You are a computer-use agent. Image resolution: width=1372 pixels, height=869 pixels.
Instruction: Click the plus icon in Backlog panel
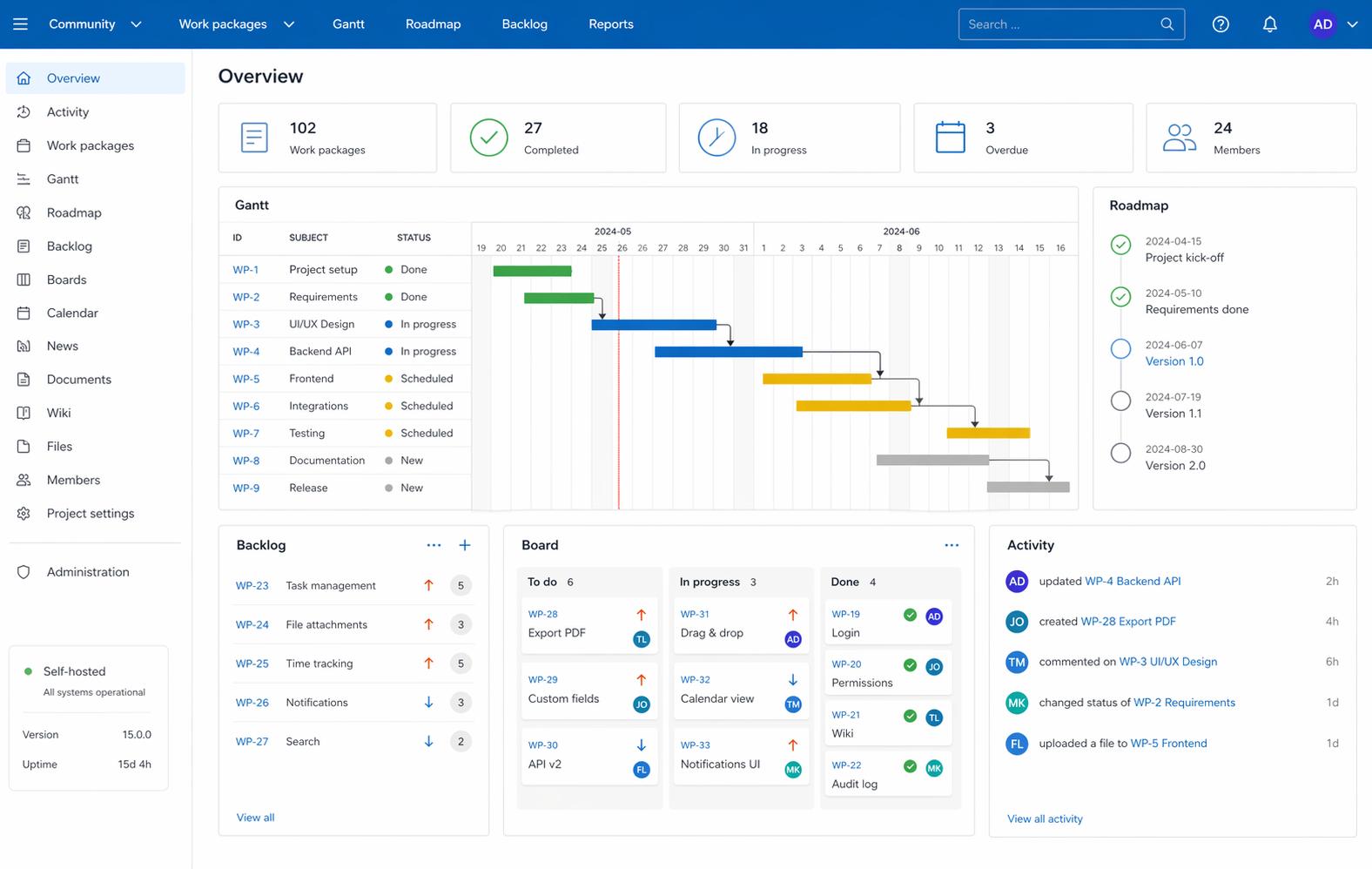point(465,545)
